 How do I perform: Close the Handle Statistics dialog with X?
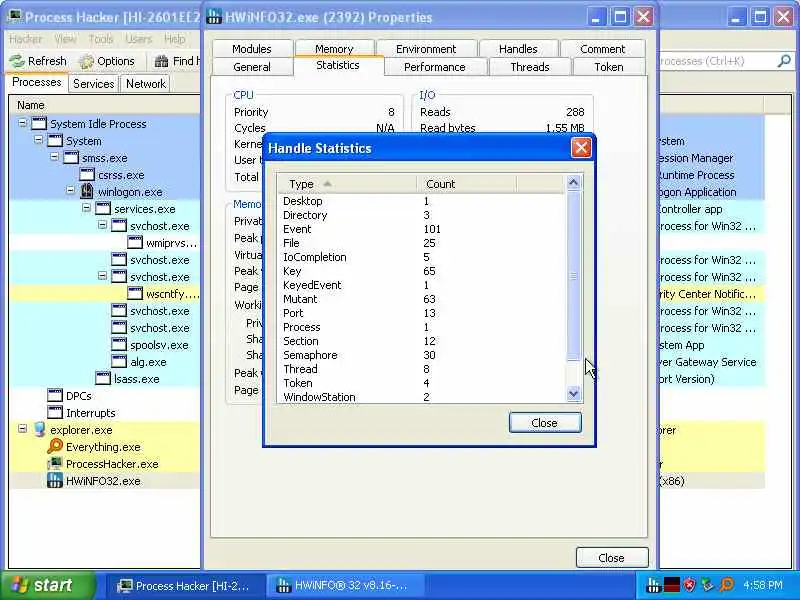(x=581, y=148)
